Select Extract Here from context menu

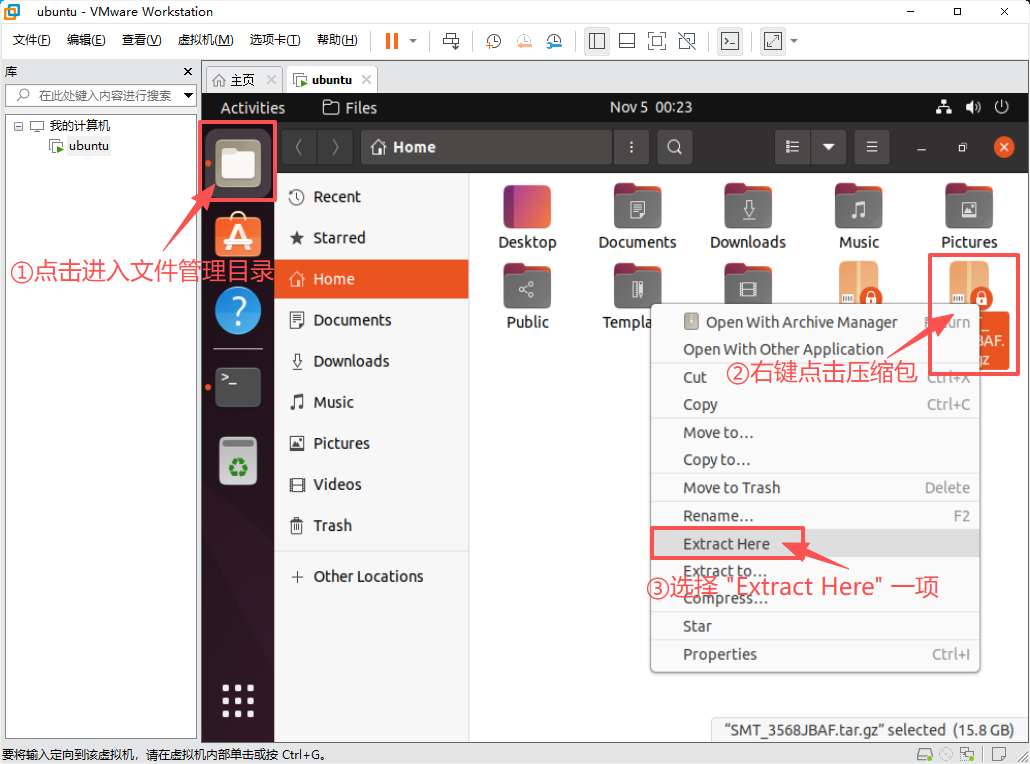point(726,544)
